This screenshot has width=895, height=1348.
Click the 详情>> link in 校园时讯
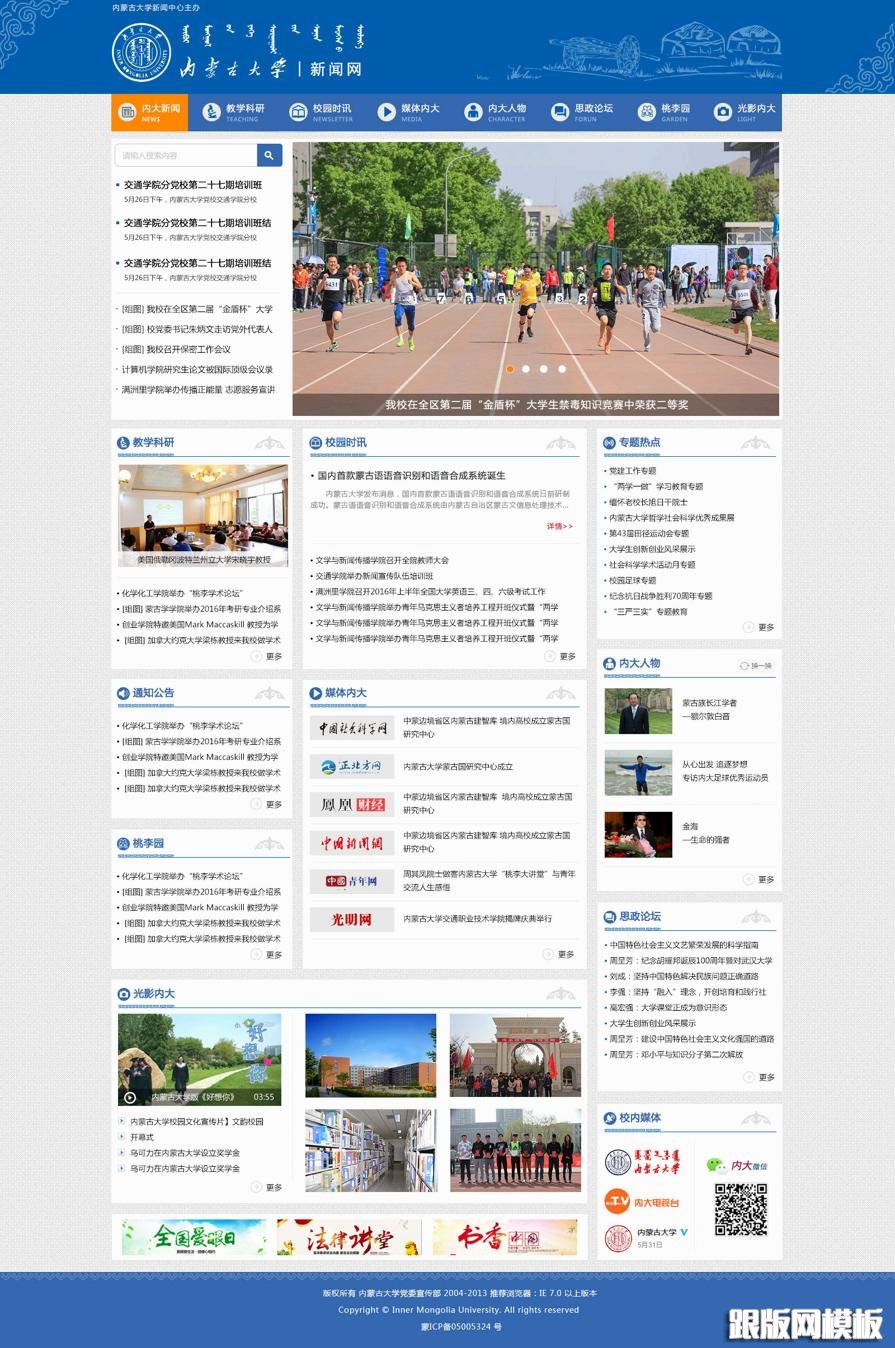click(x=559, y=526)
